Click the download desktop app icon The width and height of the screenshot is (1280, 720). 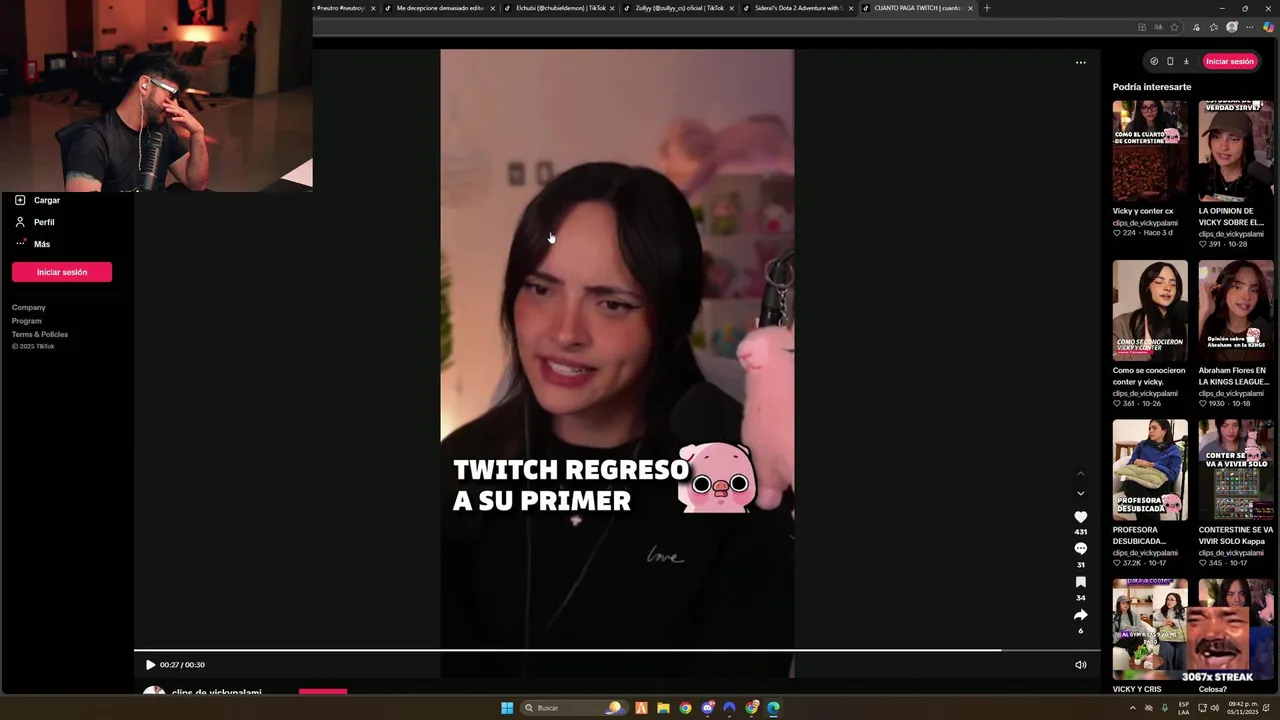[x=1186, y=61]
